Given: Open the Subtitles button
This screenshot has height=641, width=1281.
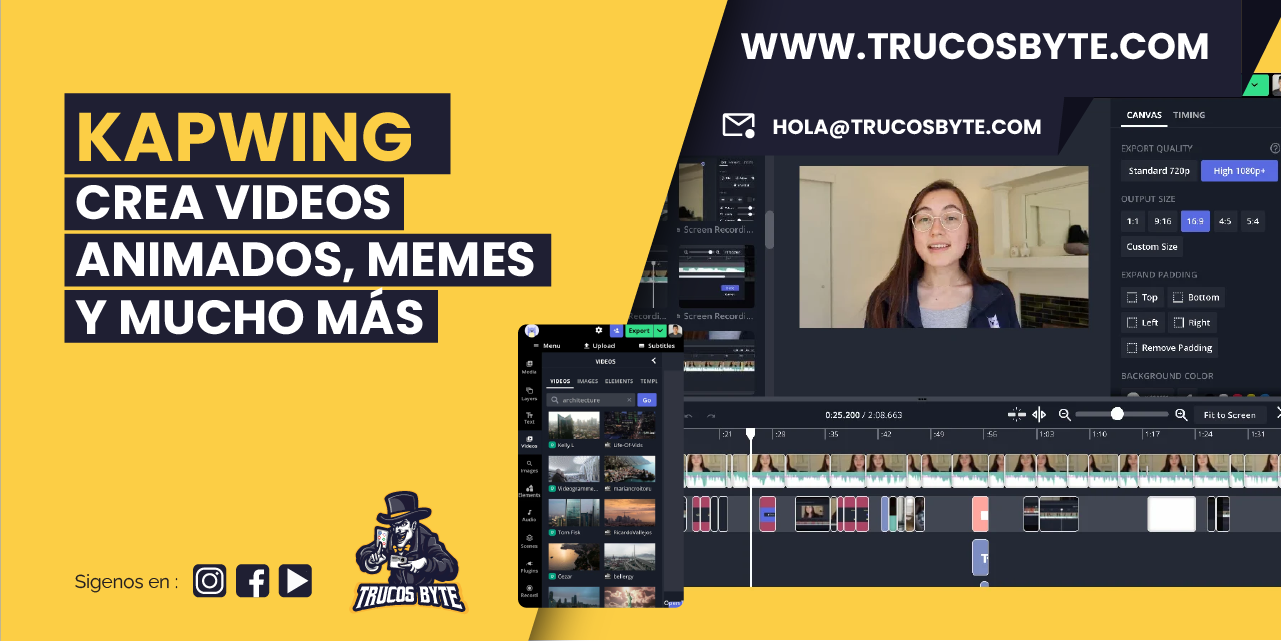Looking at the screenshot, I should coord(656,346).
